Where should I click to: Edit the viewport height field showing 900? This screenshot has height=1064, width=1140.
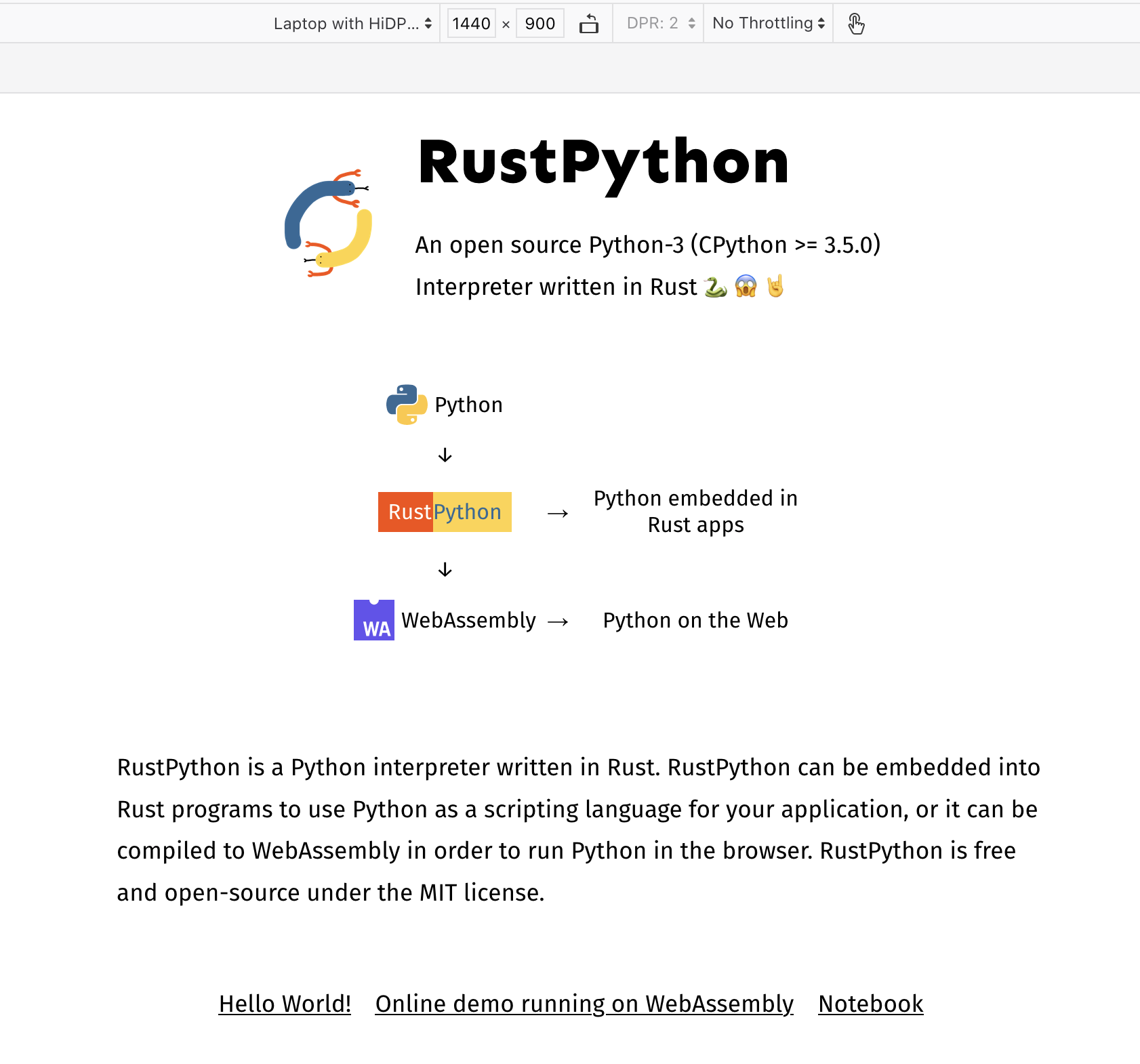540,24
